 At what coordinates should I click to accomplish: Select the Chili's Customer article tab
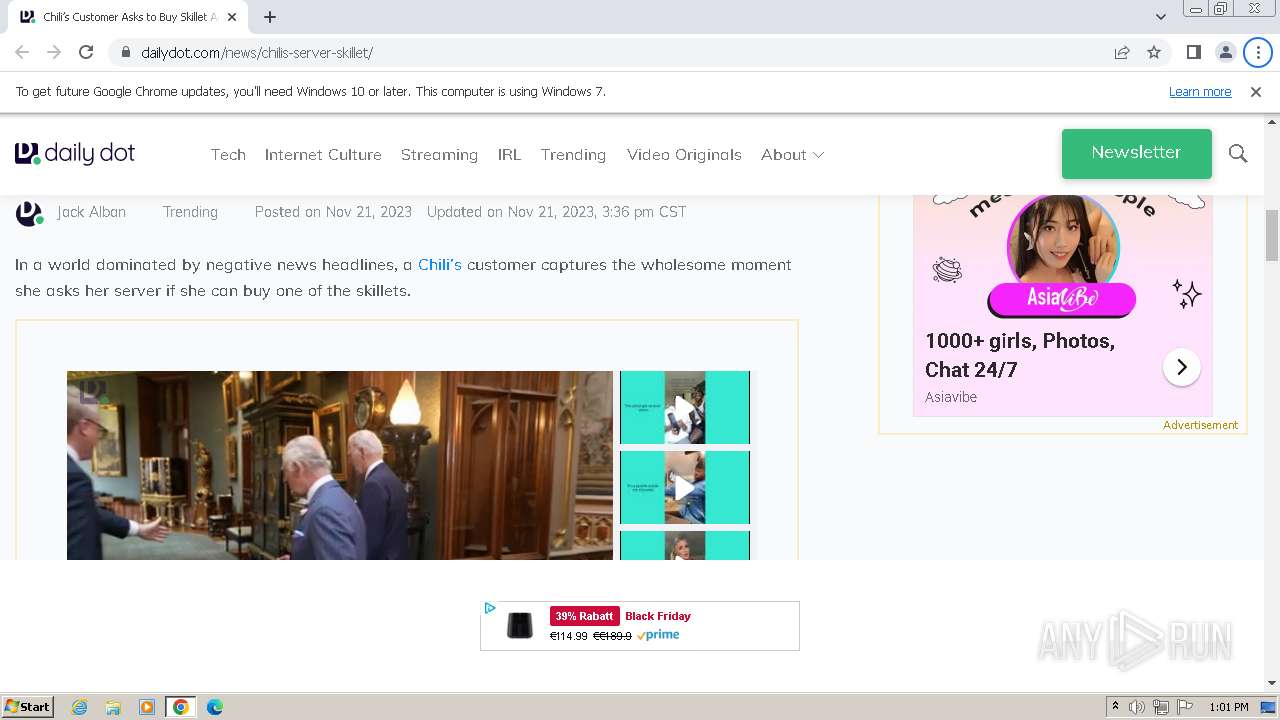[130, 17]
